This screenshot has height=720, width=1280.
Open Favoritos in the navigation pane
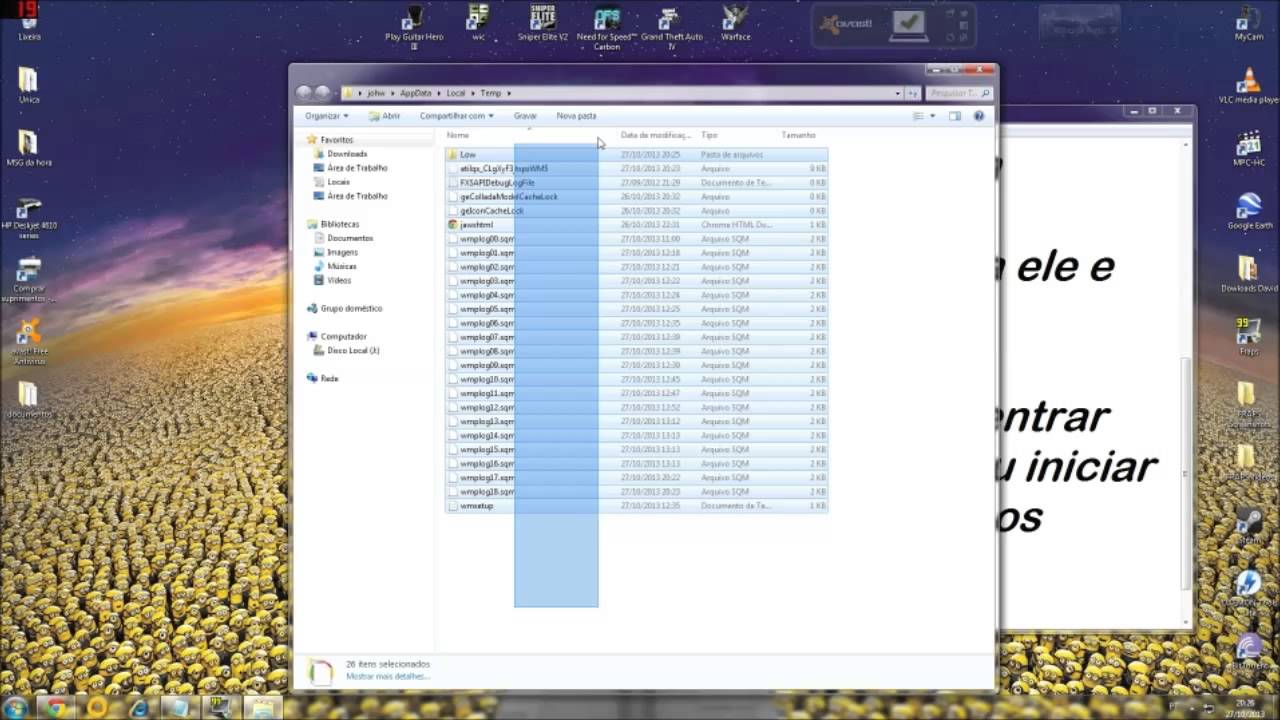336,140
